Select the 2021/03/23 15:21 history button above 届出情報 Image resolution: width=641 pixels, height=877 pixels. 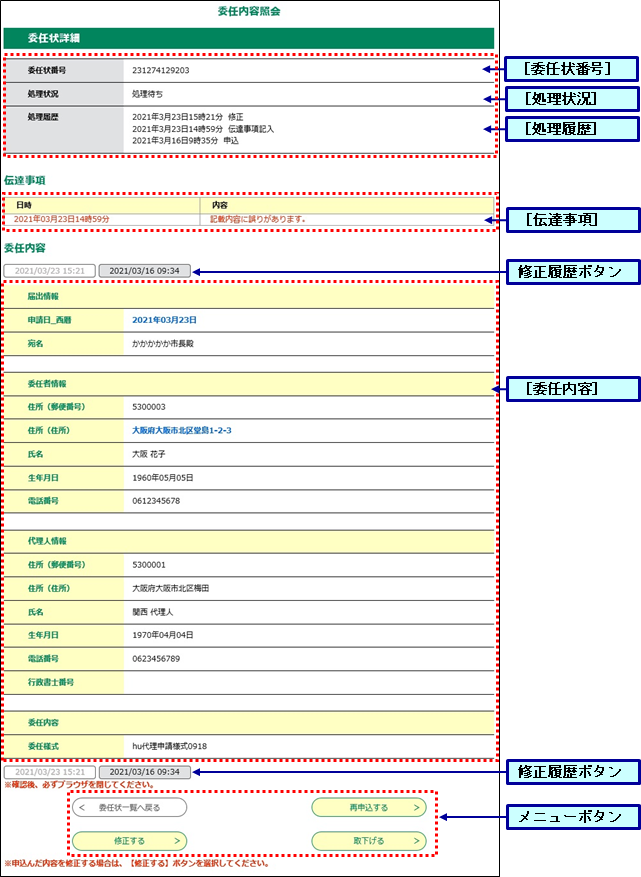(x=50, y=271)
